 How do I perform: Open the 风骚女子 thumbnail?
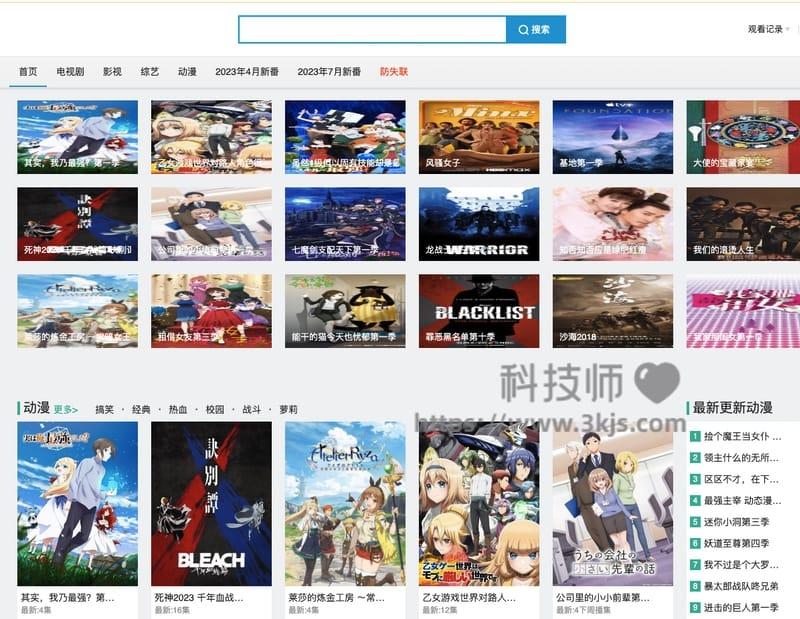tap(479, 137)
